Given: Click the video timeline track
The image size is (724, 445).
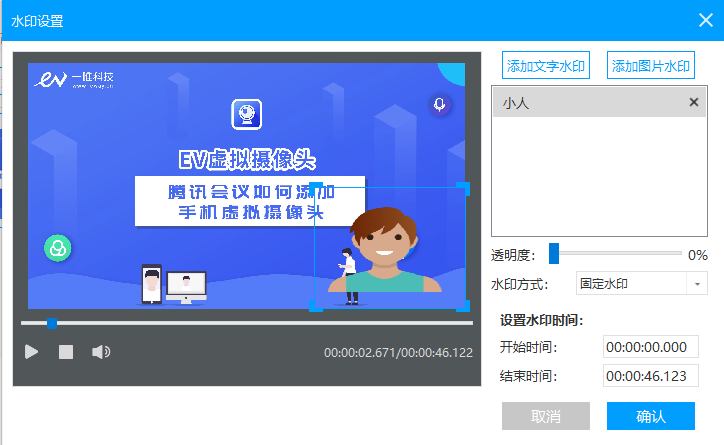Looking at the screenshot, I should [x=247, y=323].
